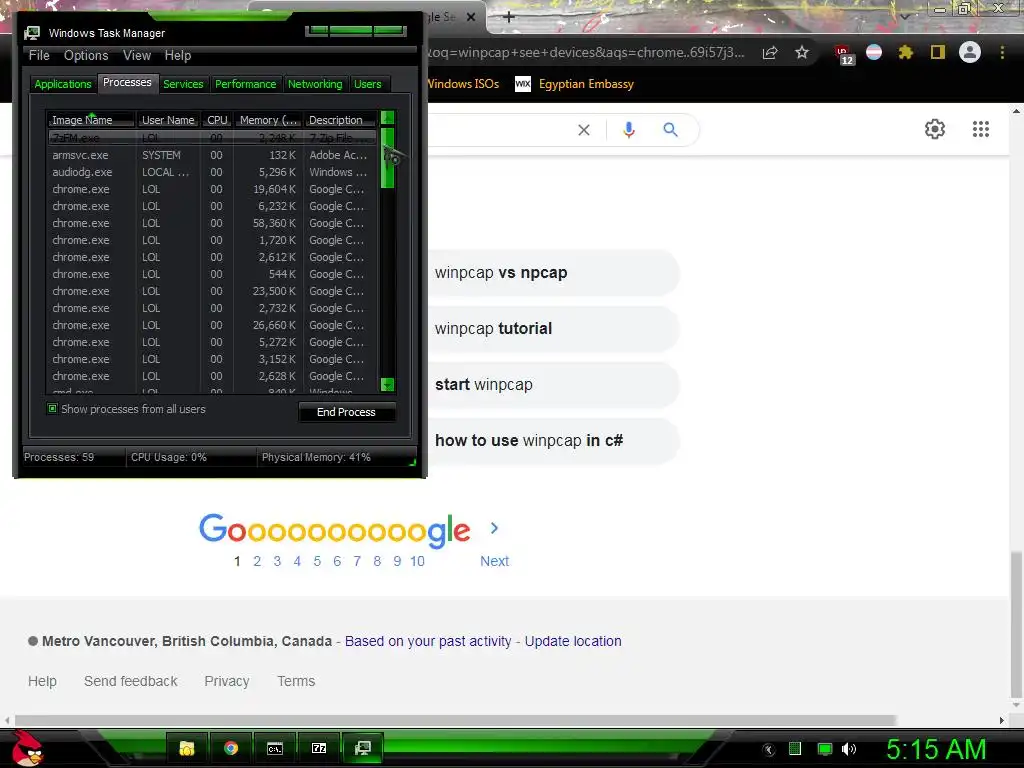
Task: Click Update location link
Action: 573,641
